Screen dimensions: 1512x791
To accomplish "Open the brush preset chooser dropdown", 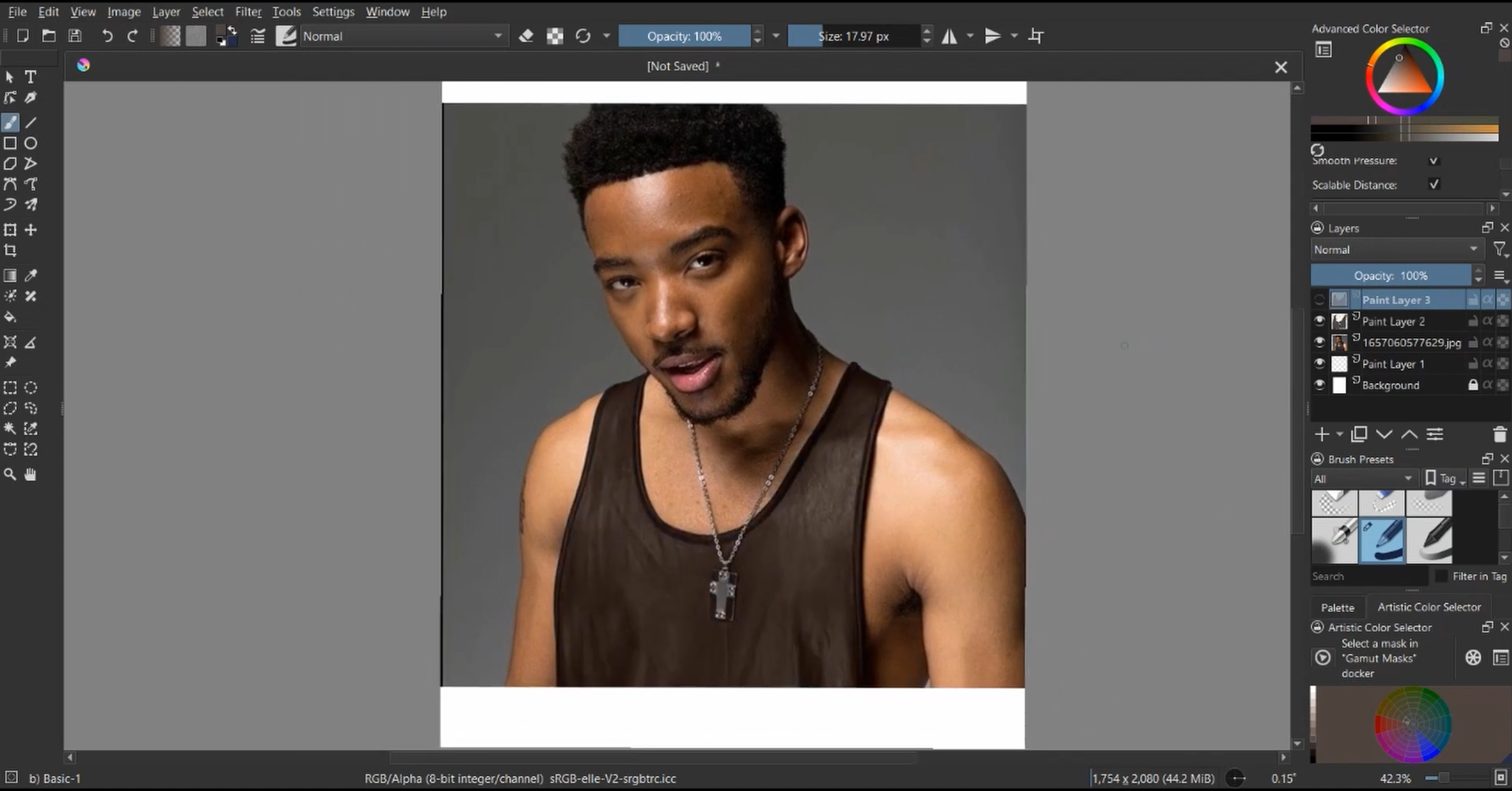I will 286,36.
